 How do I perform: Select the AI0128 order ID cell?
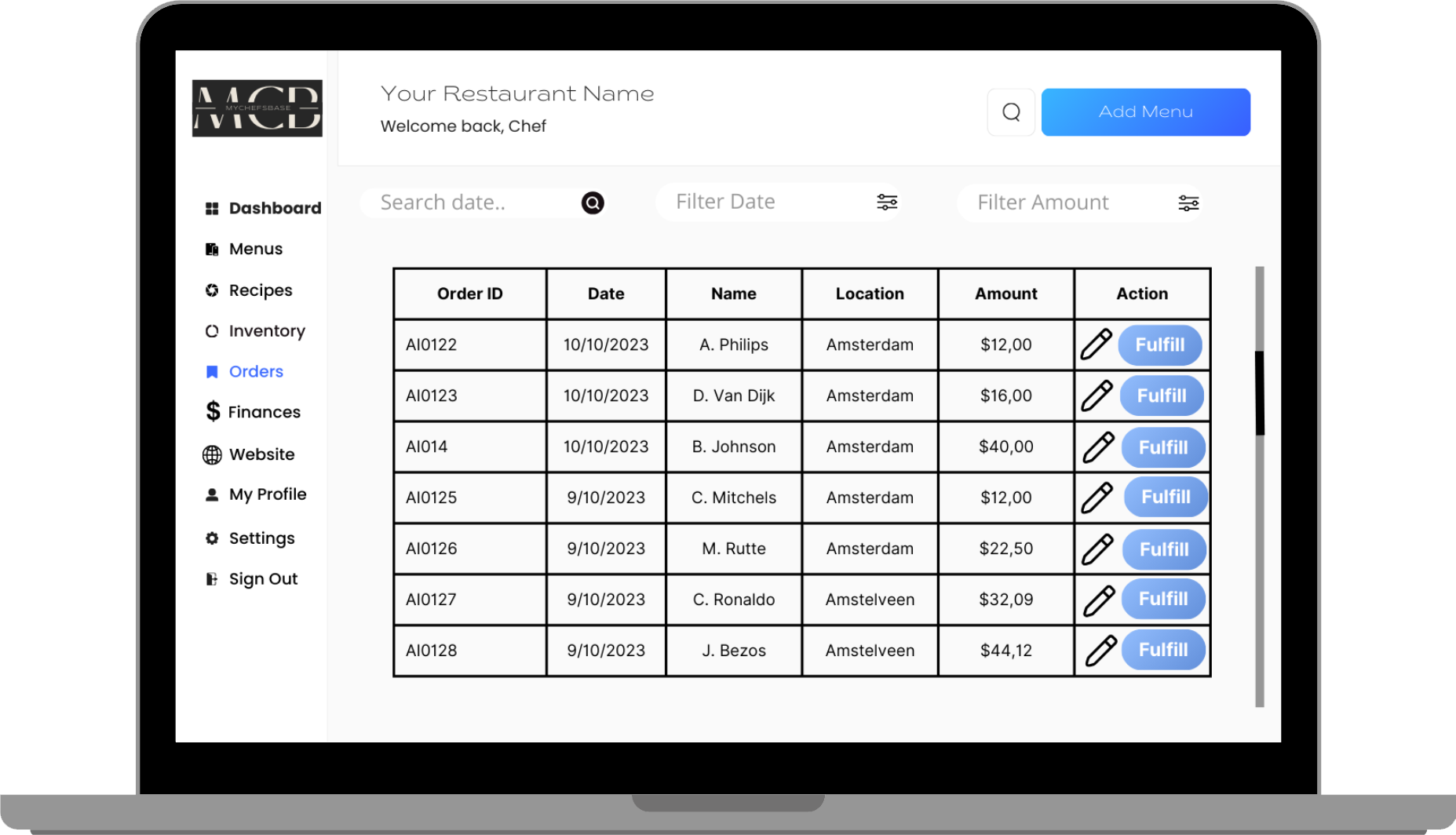click(469, 651)
